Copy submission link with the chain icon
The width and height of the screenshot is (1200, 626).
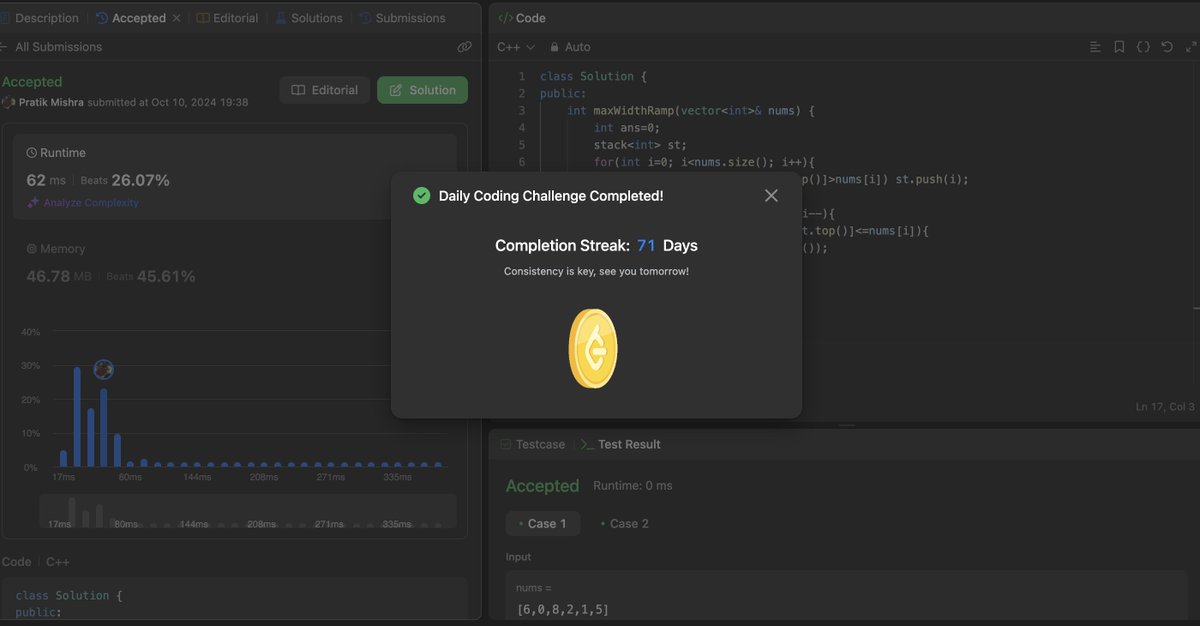pos(464,47)
